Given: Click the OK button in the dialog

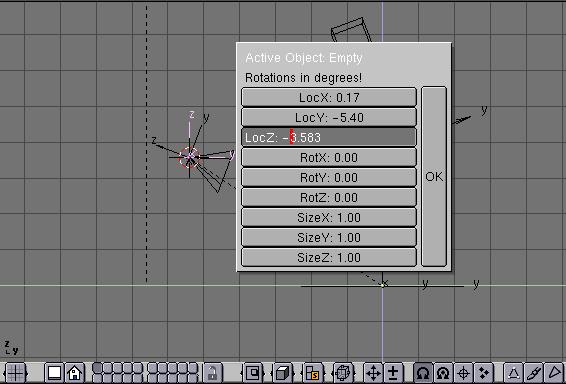Looking at the screenshot, I should pos(434,176).
